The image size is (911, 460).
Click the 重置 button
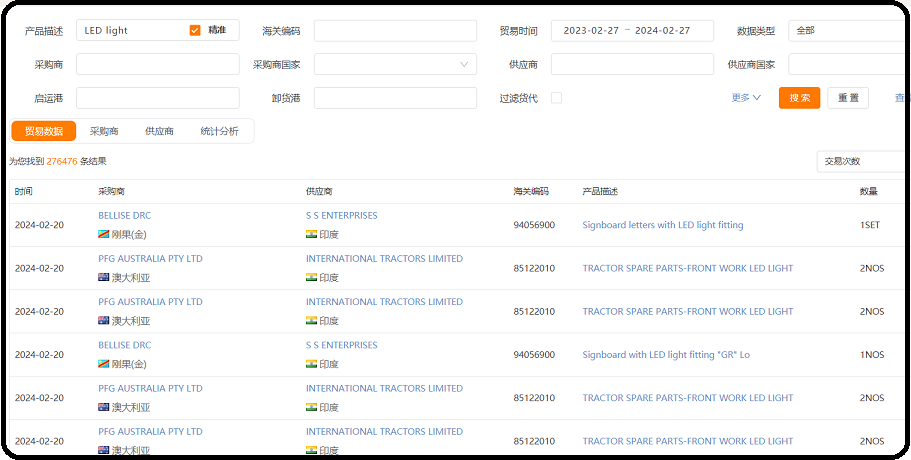(x=848, y=98)
